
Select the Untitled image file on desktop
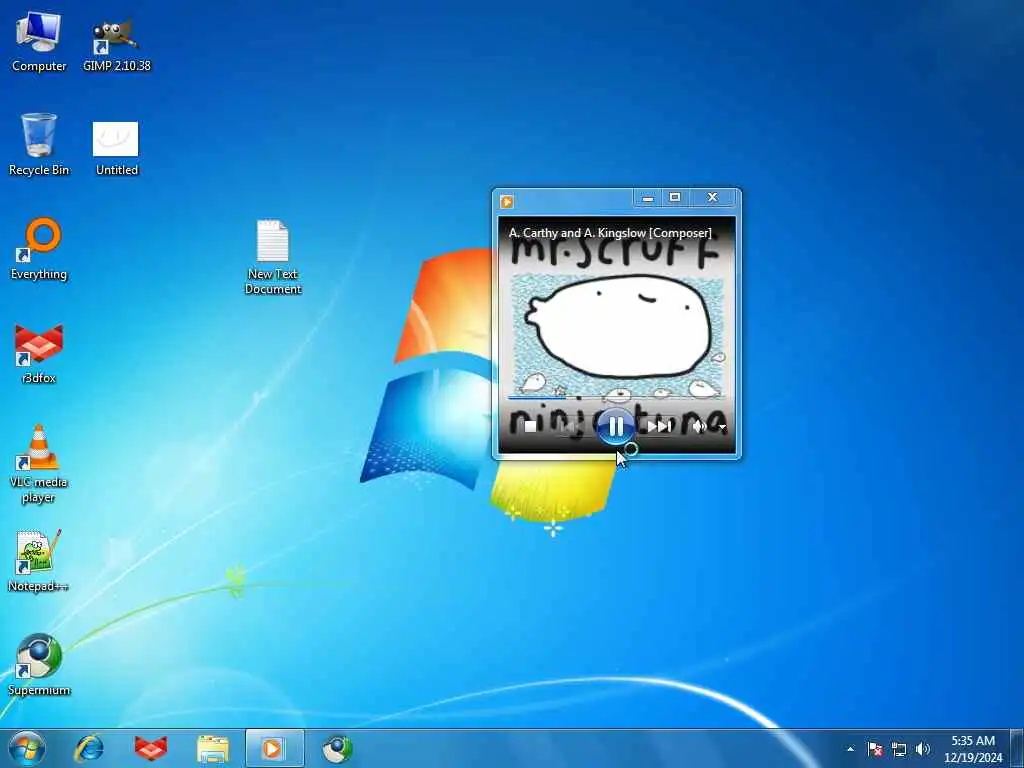coord(116,148)
